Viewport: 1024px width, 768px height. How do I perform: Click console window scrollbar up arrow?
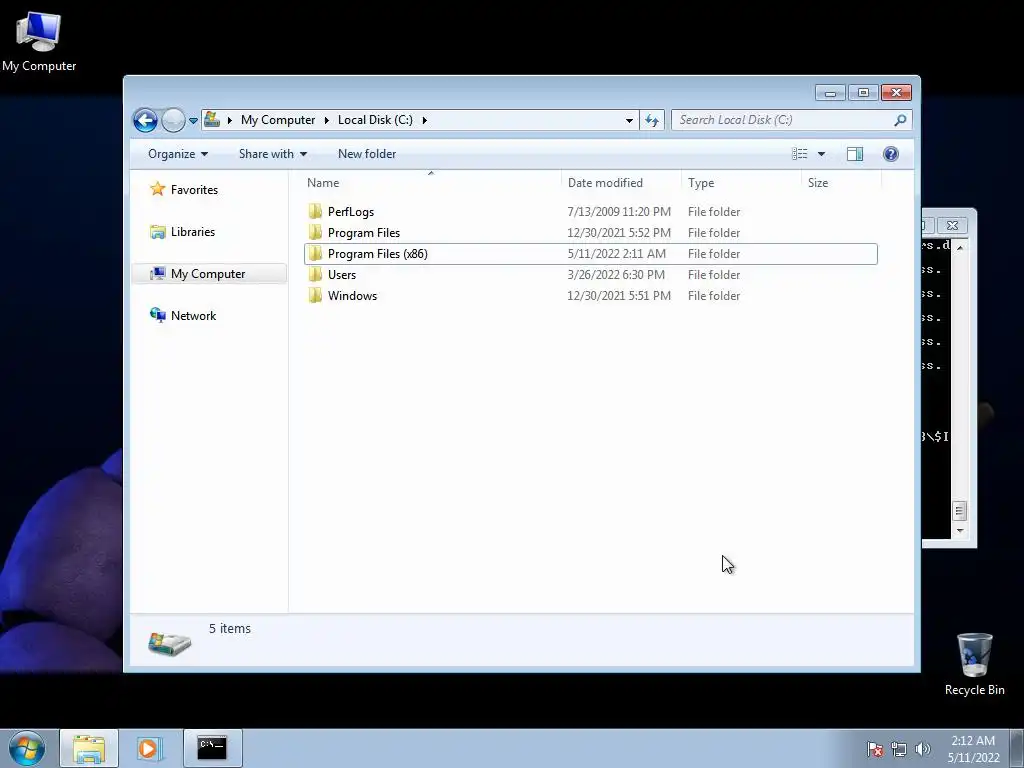coord(959,248)
